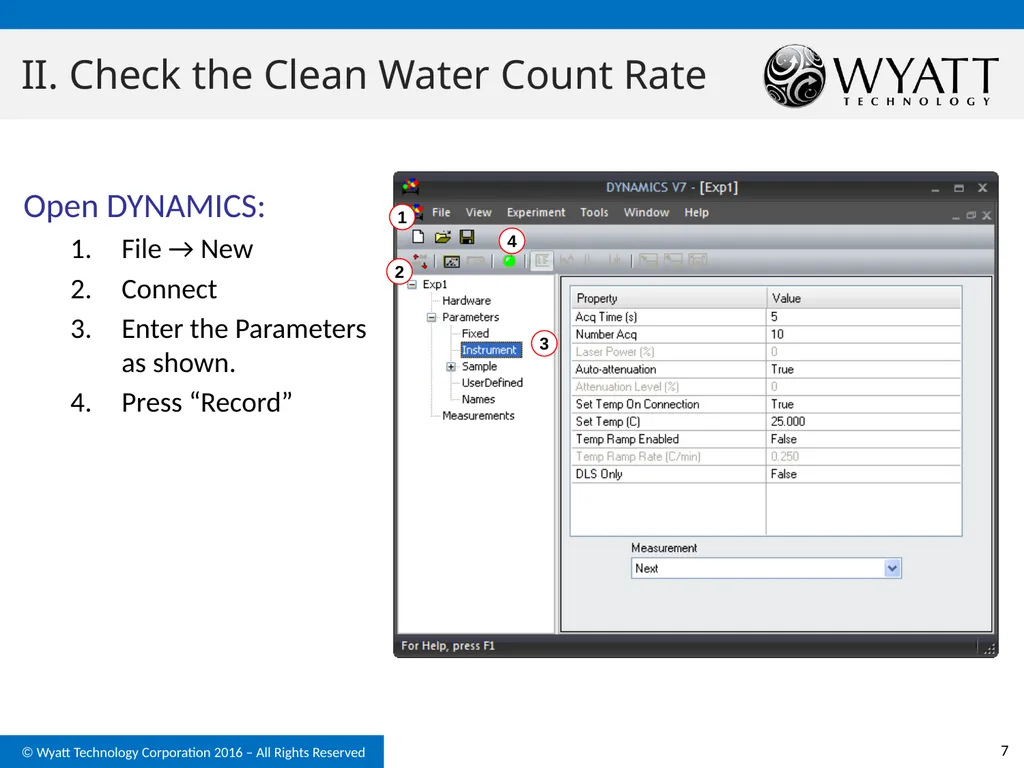Viewport: 1024px width, 768px height.
Task: Click the Auto-attenuation property label
Action: pyautogui.click(x=615, y=370)
